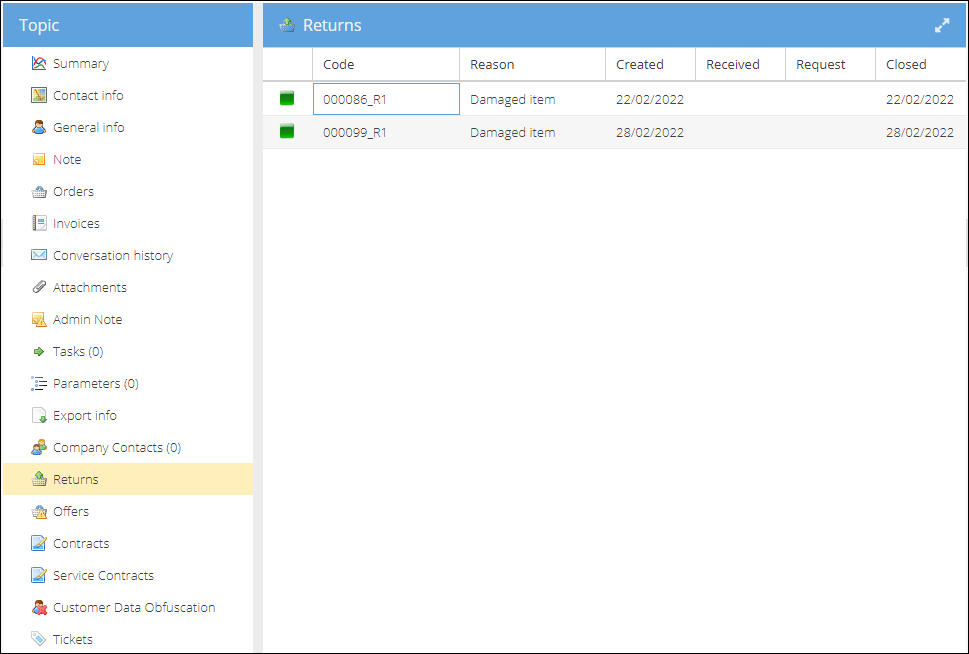The width and height of the screenshot is (969, 654).
Task: Click the Conversation history envelope icon
Action: point(39,256)
